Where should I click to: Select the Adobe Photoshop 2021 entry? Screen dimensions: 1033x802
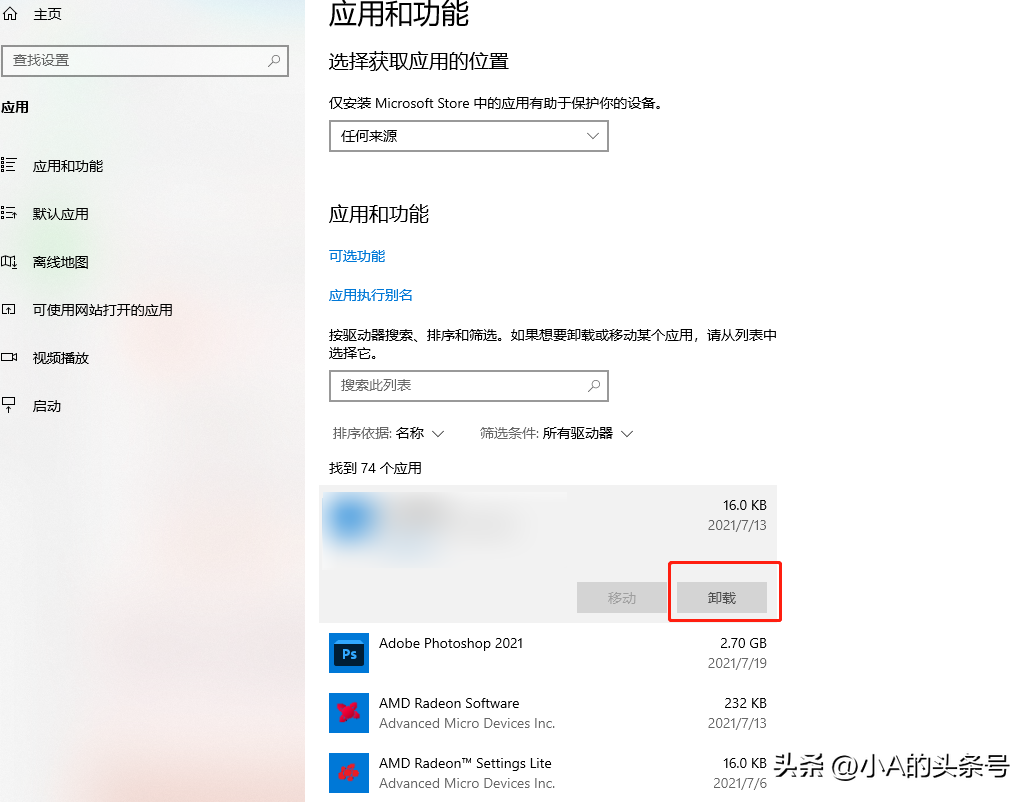tap(547, 653)
